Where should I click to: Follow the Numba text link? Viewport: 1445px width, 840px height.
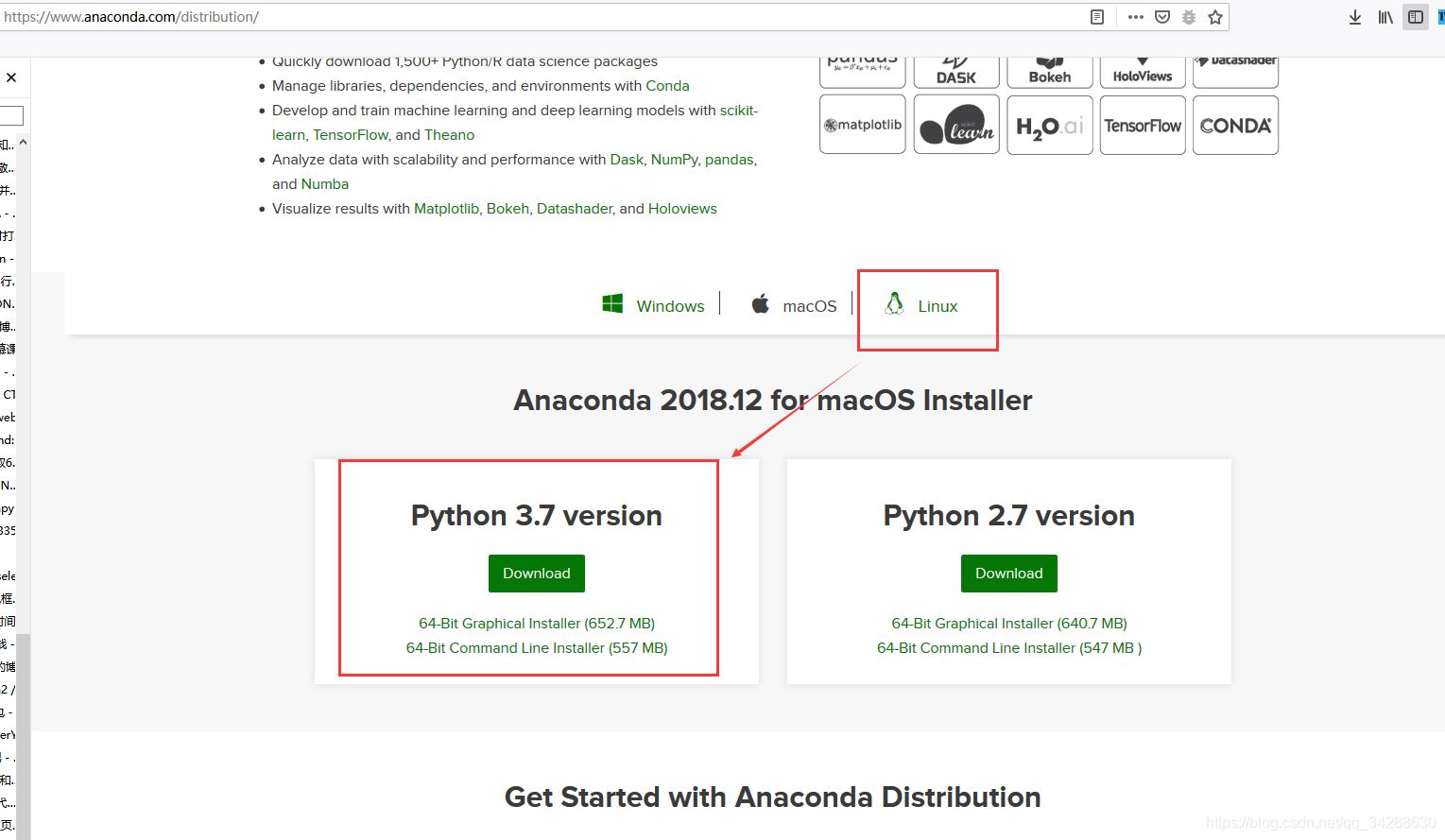[325, 184]
